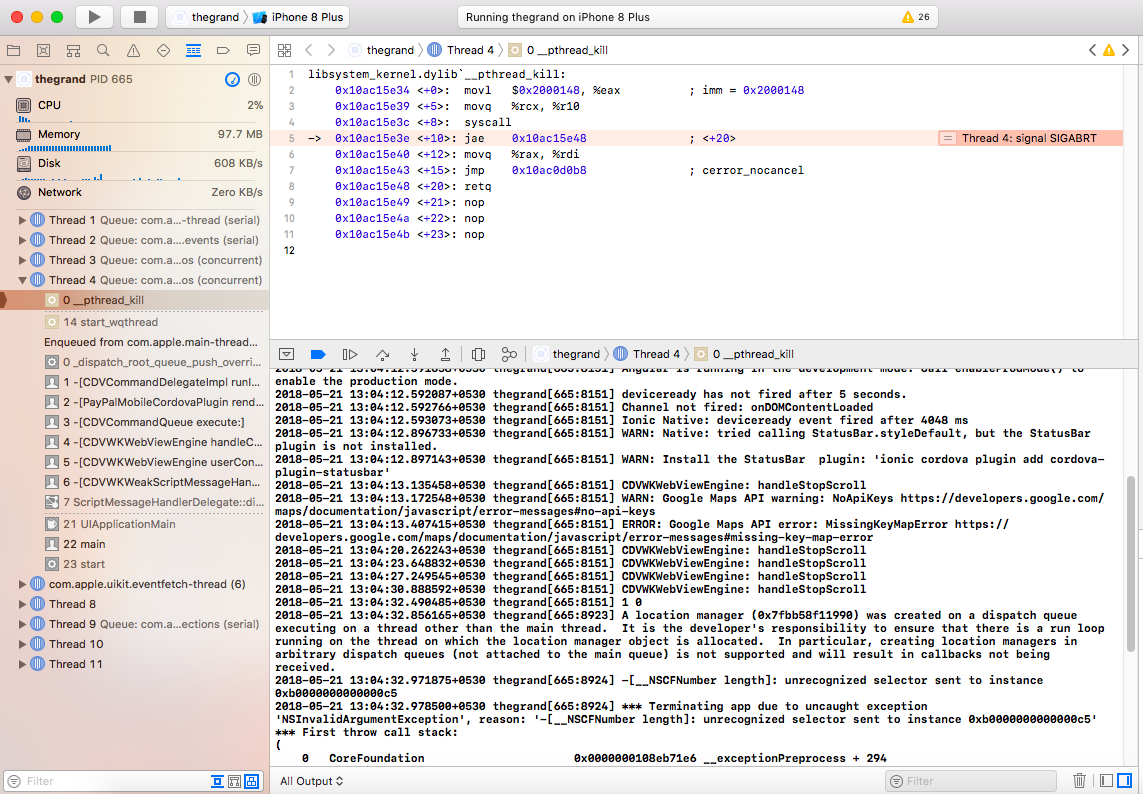
Task: Open the Source Control navigator icon
Action: tap(44, 50)
